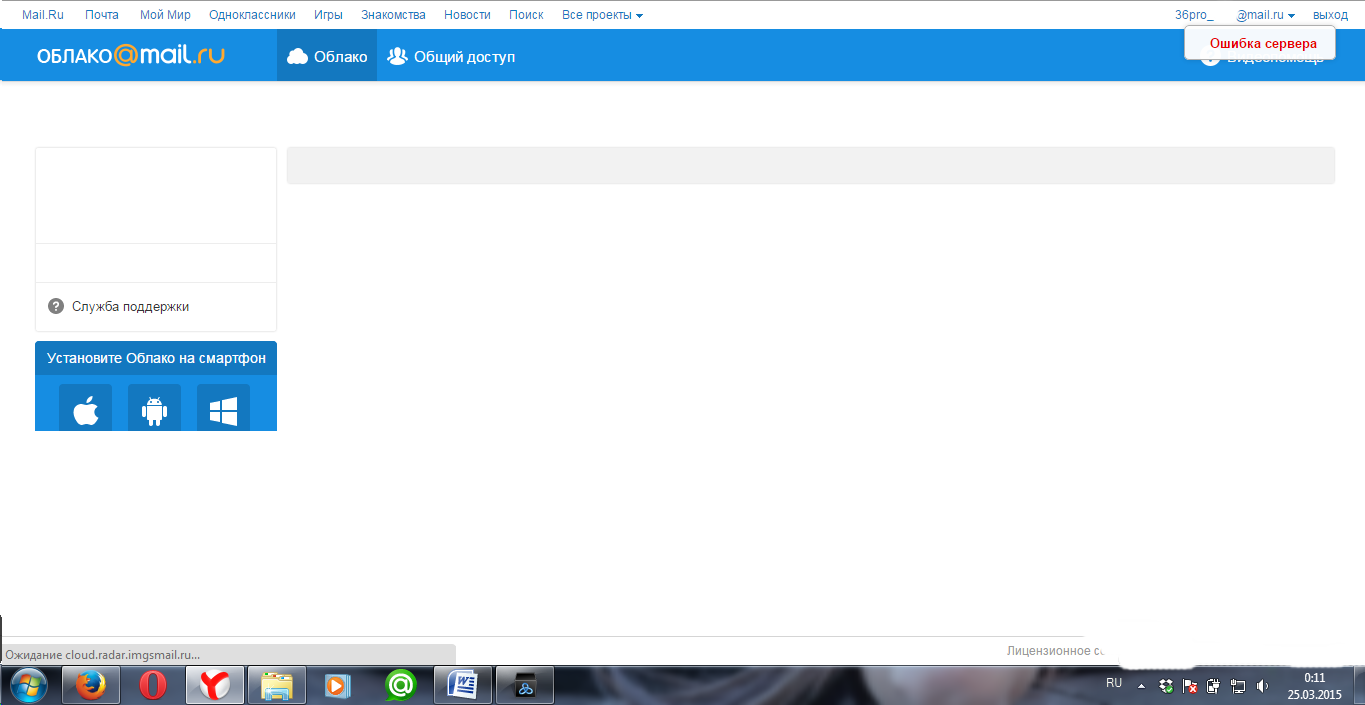
Task: Open the Одноклассники link
Action: point(252,15)
